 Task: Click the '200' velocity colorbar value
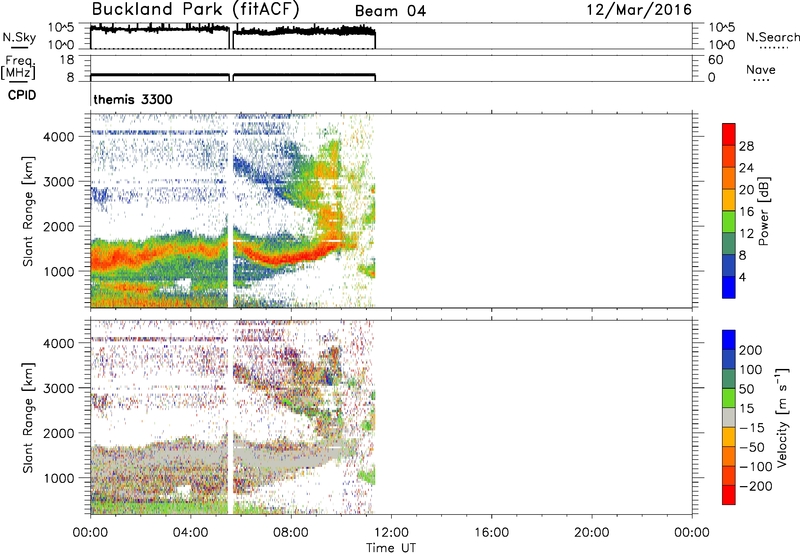click(x=751, y=350)
